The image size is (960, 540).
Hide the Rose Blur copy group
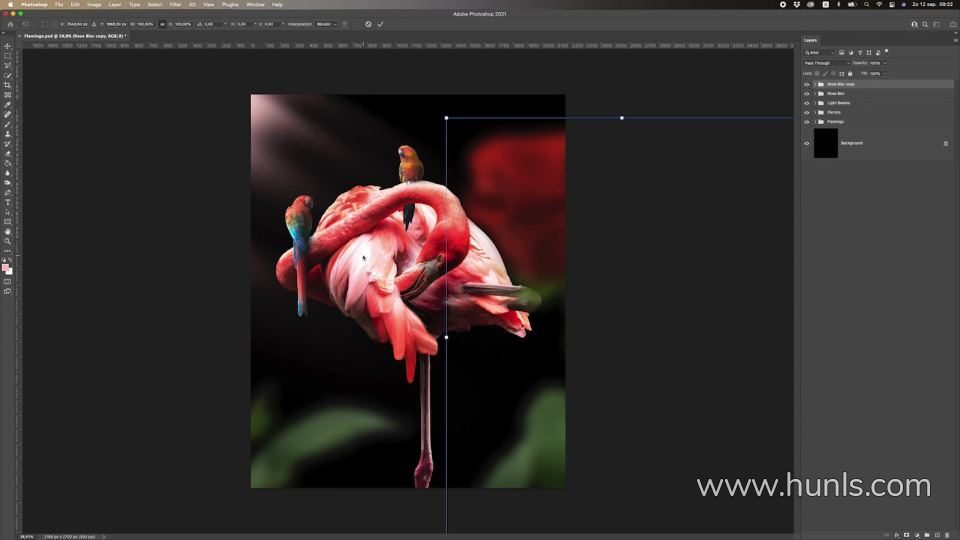(x=807, y=84)
